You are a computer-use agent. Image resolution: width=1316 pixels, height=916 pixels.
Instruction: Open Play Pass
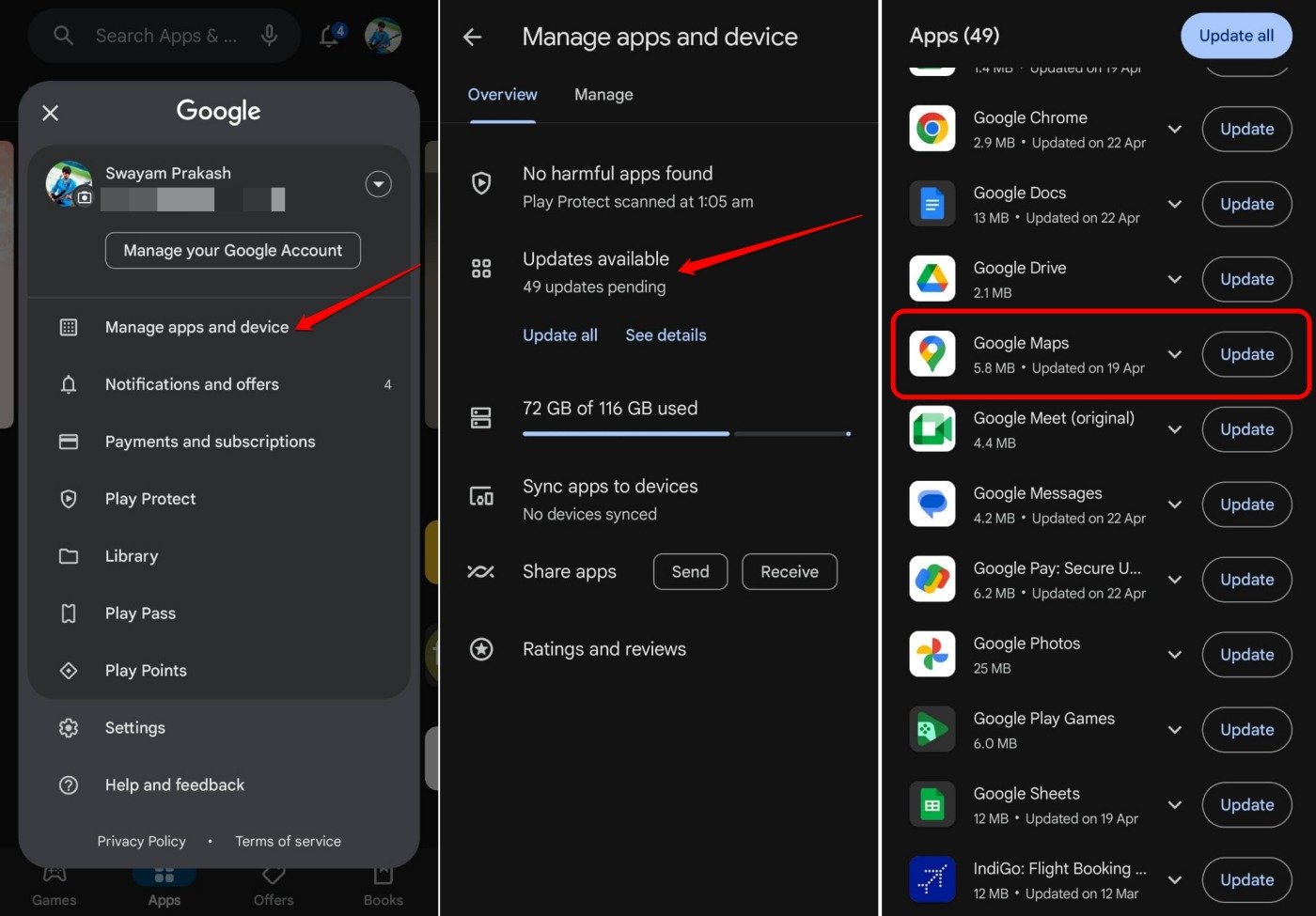140,613
